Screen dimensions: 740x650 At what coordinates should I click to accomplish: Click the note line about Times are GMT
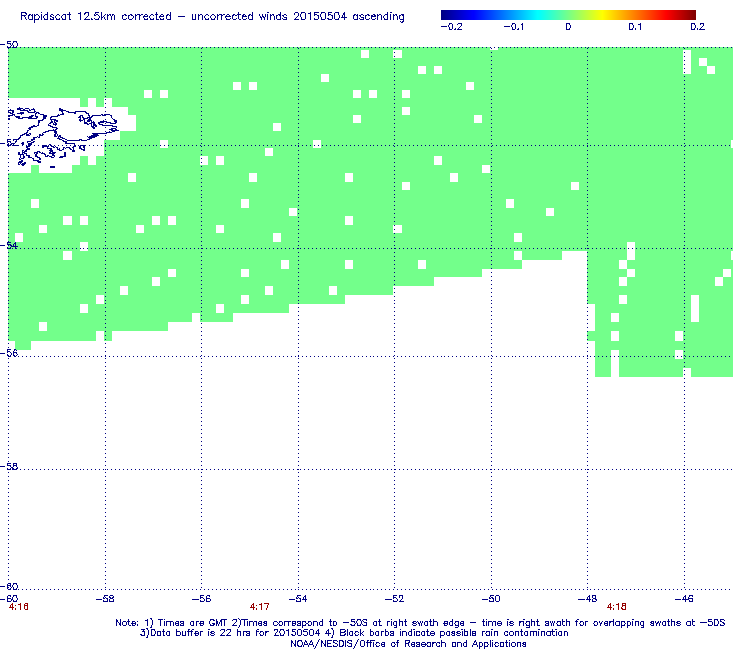(x=420, y=623)
